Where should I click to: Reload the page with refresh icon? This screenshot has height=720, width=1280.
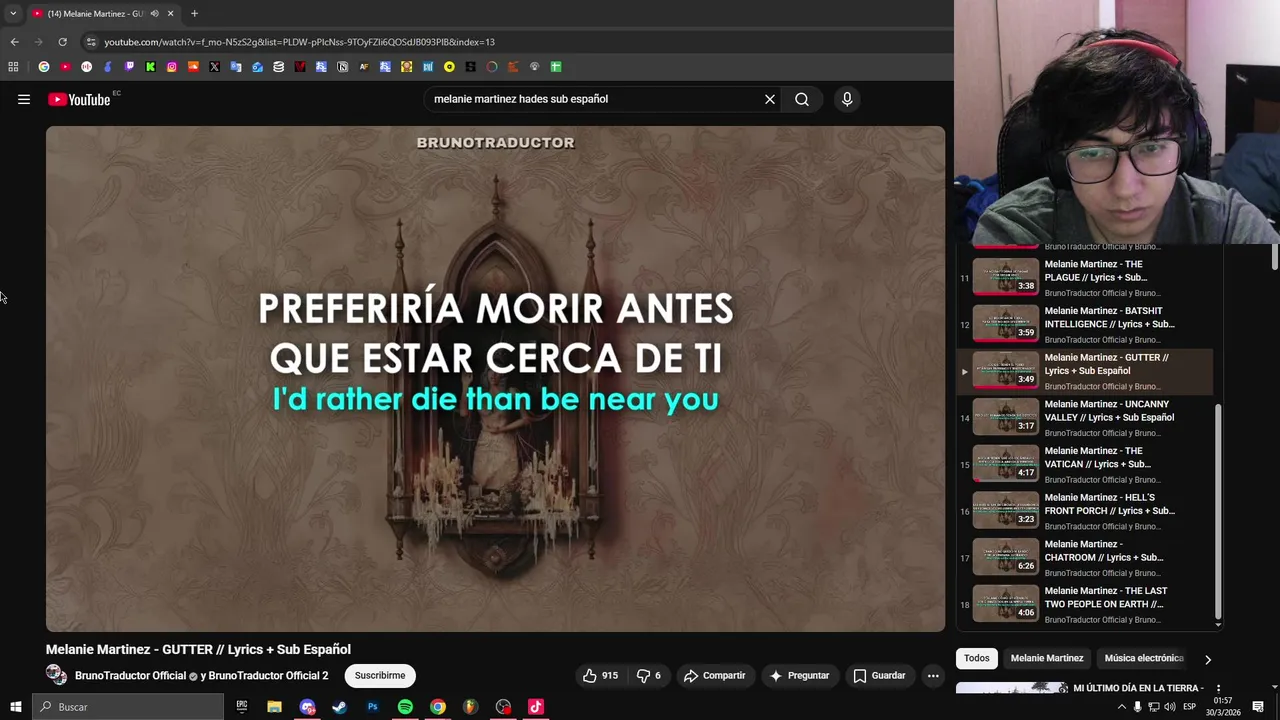62,42
